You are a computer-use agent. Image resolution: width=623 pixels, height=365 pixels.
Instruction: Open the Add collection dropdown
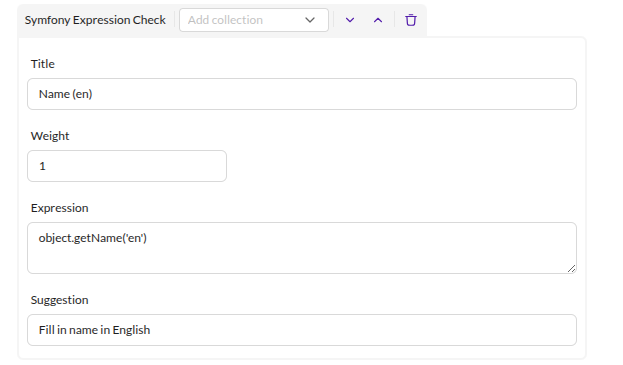click(x=254, y=20)
